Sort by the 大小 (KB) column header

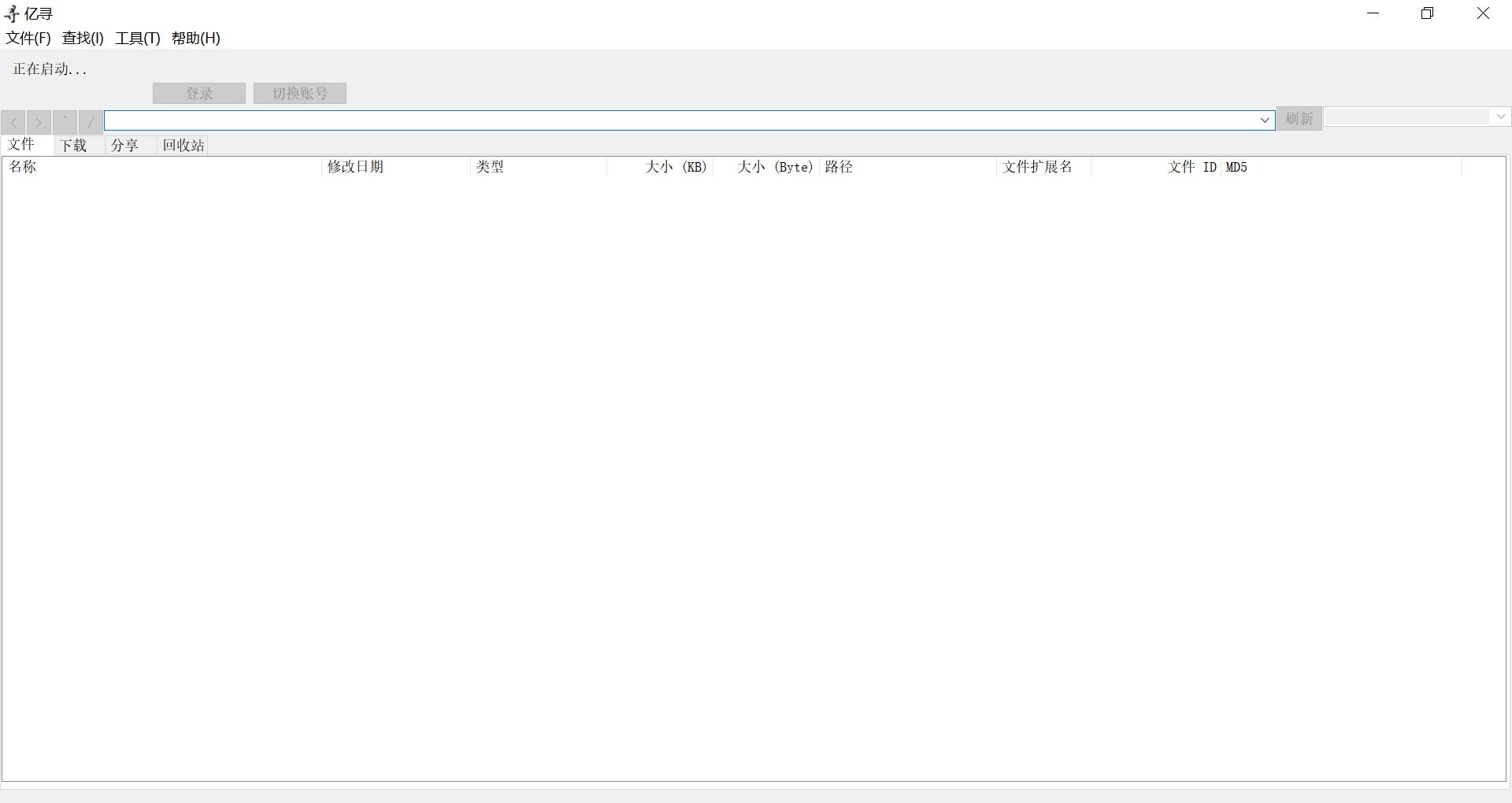(661, 167)
